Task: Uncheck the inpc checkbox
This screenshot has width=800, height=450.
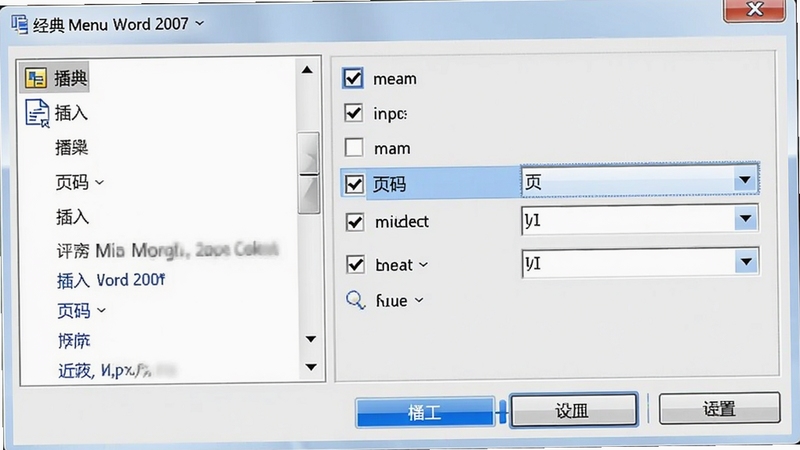Action: (x=354, y=113)
